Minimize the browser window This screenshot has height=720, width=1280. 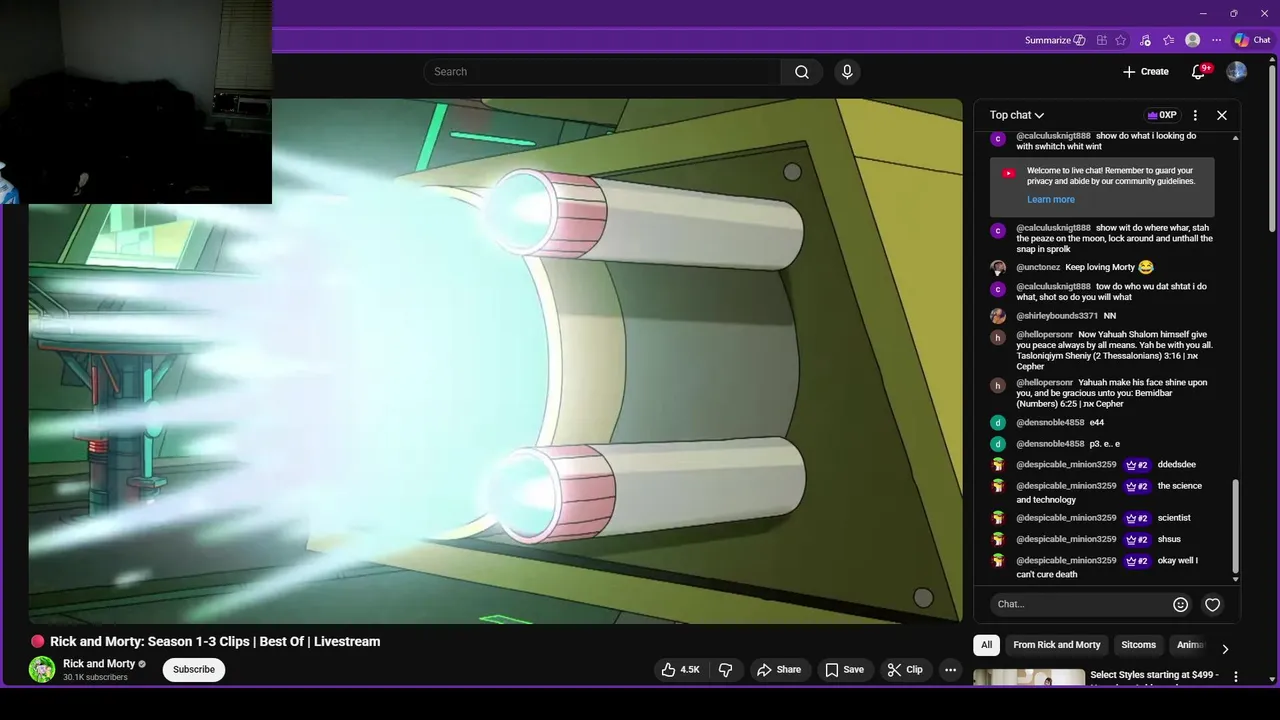click(x=1203, y=13)
